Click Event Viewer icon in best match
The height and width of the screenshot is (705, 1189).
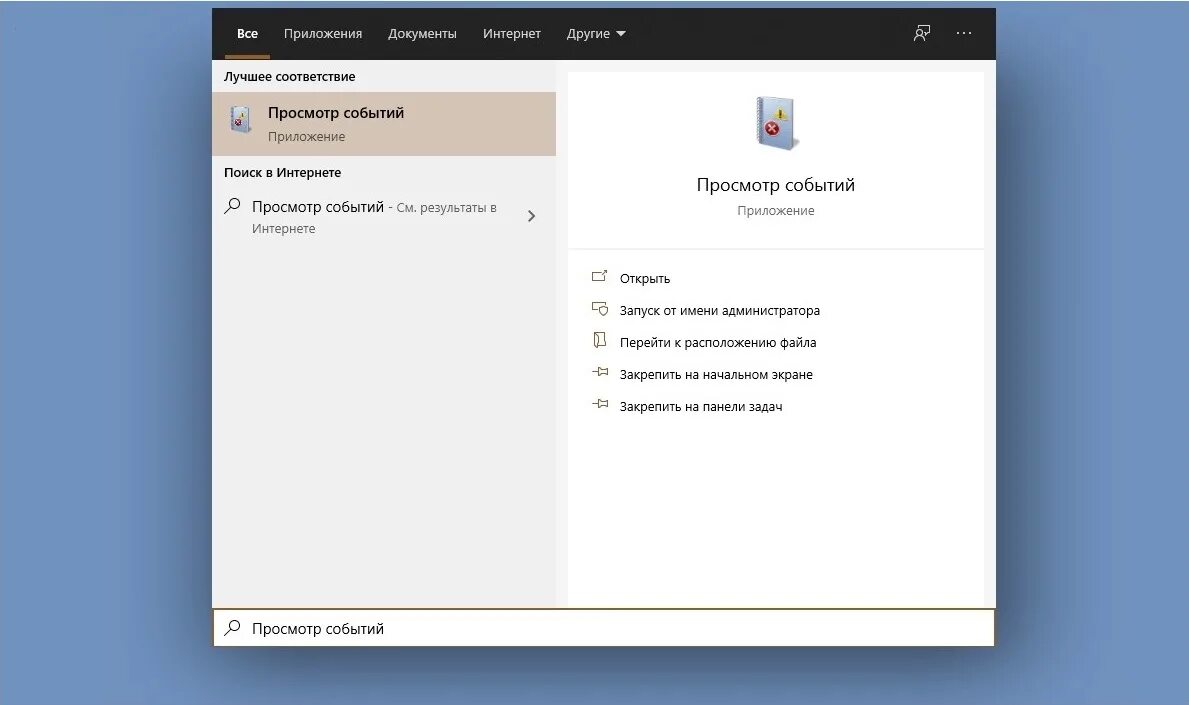pyautogui.click(x=240, y=120)
